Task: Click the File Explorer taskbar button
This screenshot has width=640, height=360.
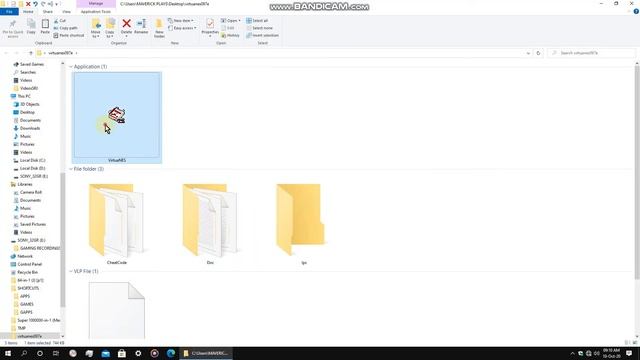Action: click(x=206, y=353)
